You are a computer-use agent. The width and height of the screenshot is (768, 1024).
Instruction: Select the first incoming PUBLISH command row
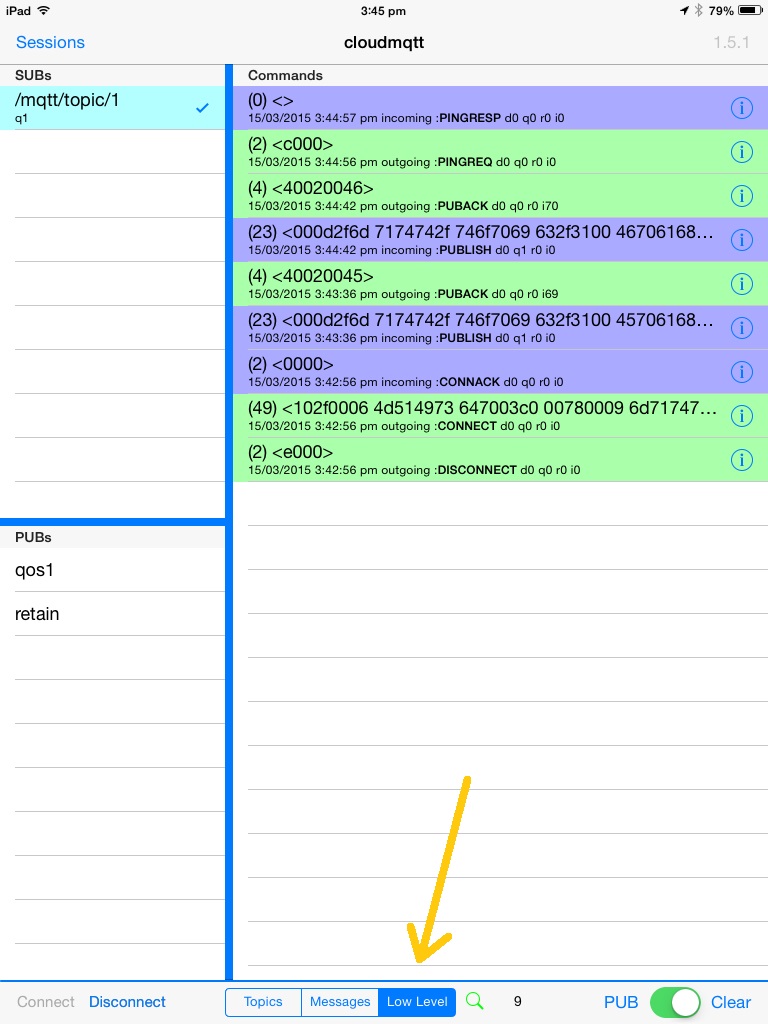(480, 240)
